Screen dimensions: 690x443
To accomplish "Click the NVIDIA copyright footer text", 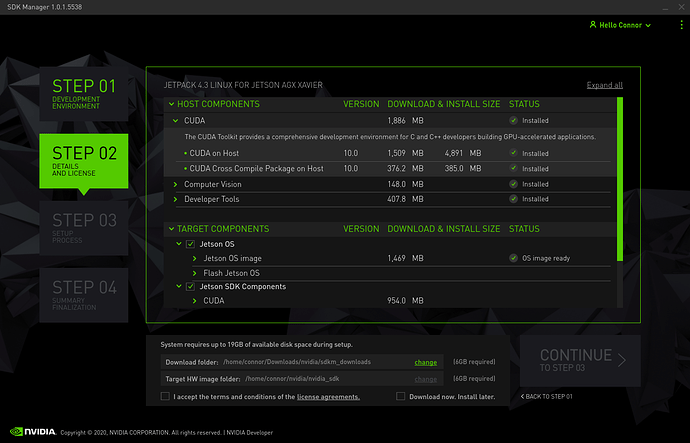I will pos(166,432).
